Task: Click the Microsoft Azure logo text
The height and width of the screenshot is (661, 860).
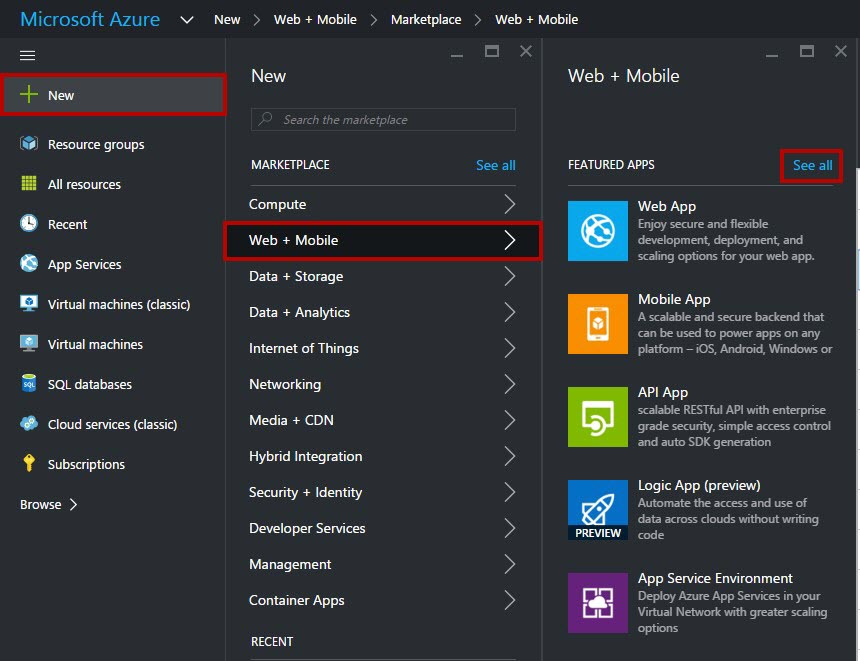Action: (90, 19)
